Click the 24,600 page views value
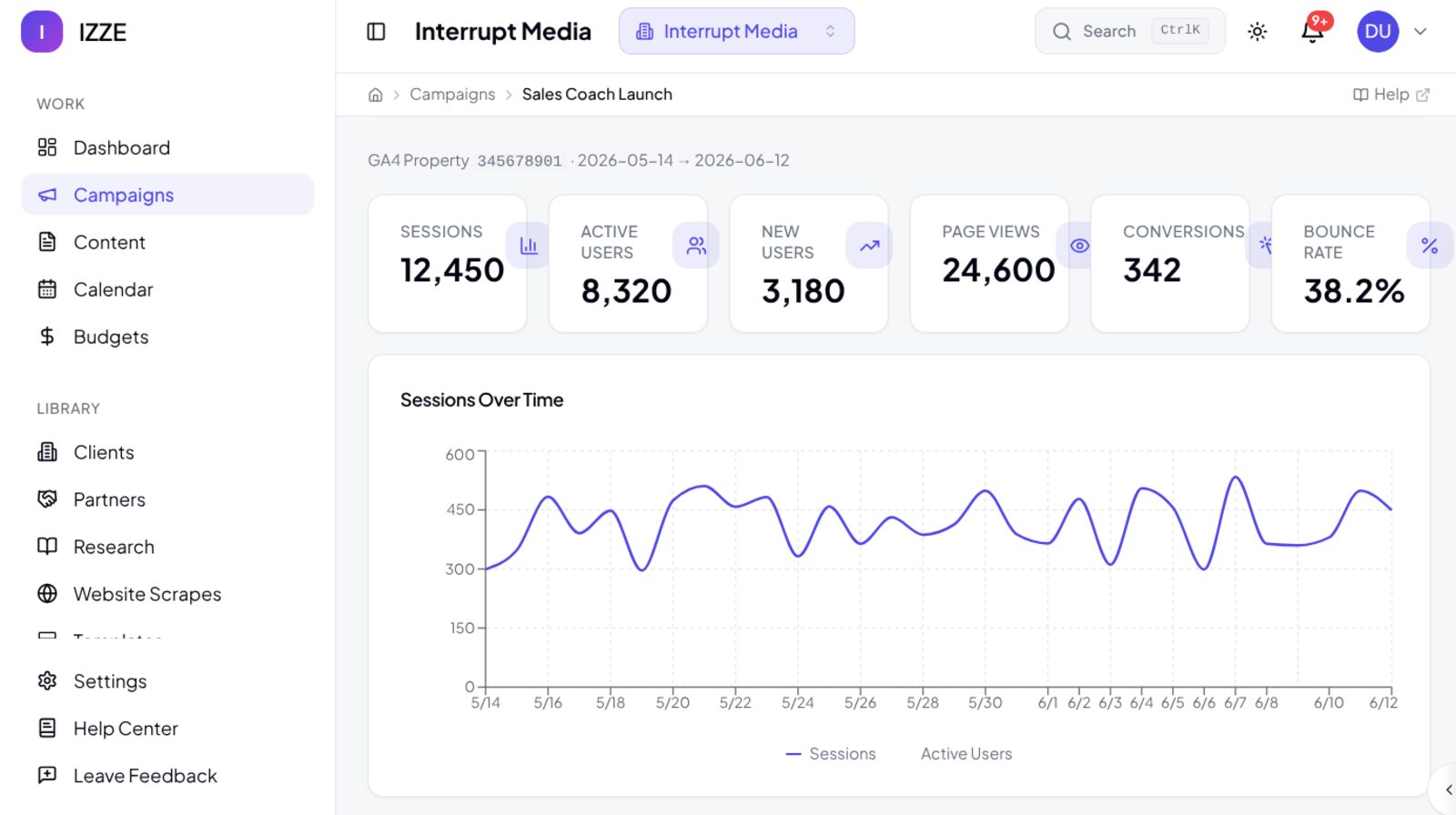 [998, 270]
